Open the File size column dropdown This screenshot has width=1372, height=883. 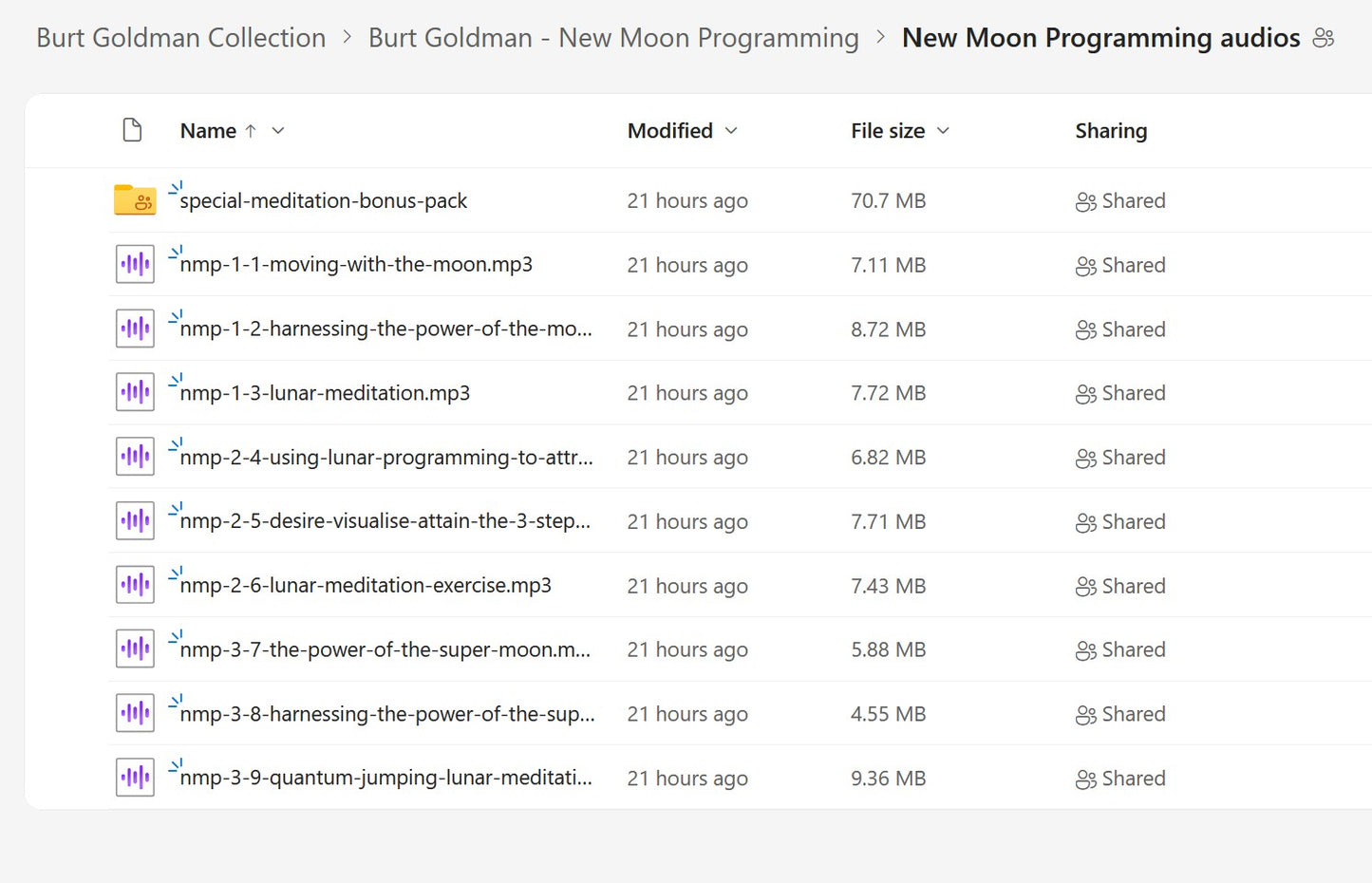[x=943, y=131]
